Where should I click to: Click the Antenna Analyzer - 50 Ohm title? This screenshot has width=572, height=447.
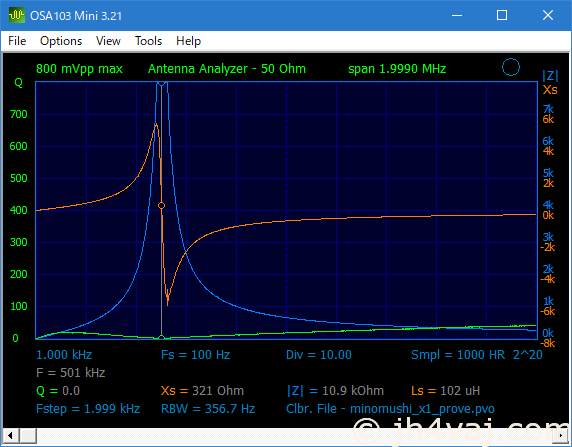click(227, 69)
